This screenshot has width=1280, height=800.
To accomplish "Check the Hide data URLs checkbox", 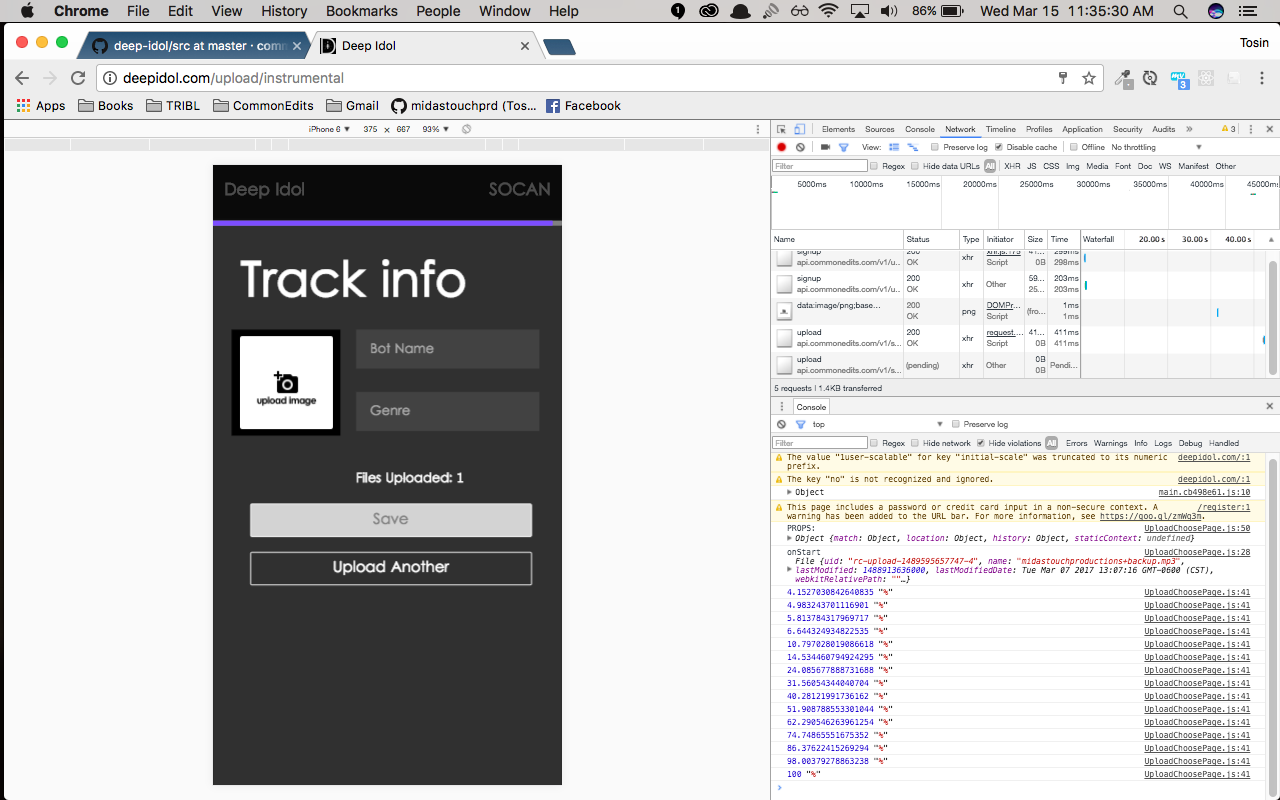I will coord(915,166).
